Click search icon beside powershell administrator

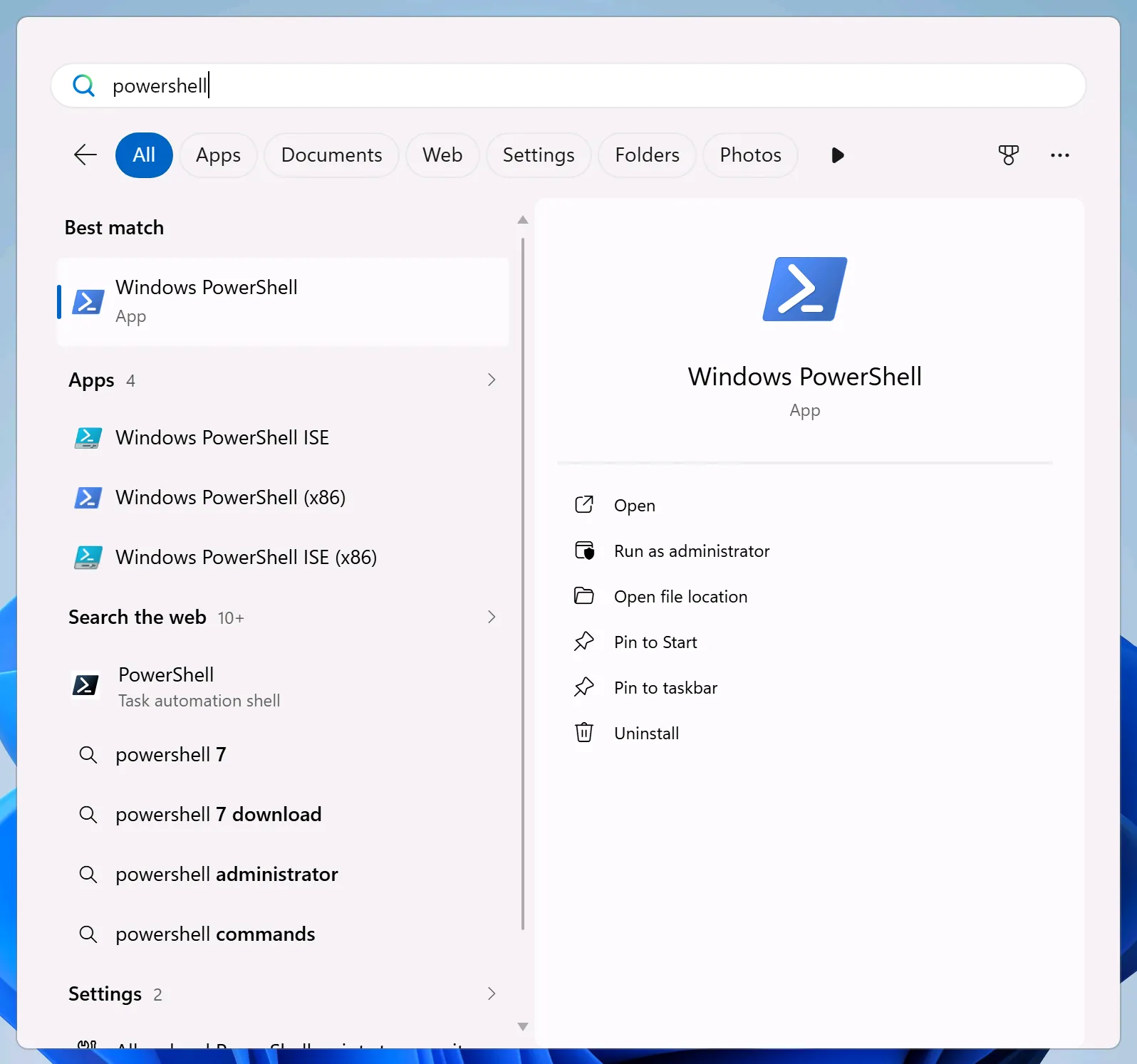coord(88,875)
